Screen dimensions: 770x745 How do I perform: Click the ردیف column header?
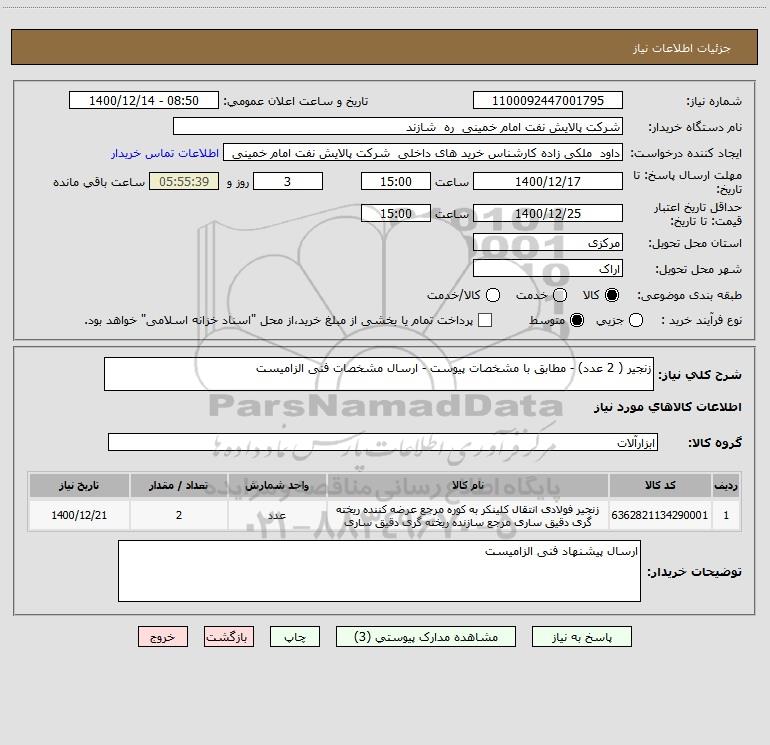pos(726,486)
